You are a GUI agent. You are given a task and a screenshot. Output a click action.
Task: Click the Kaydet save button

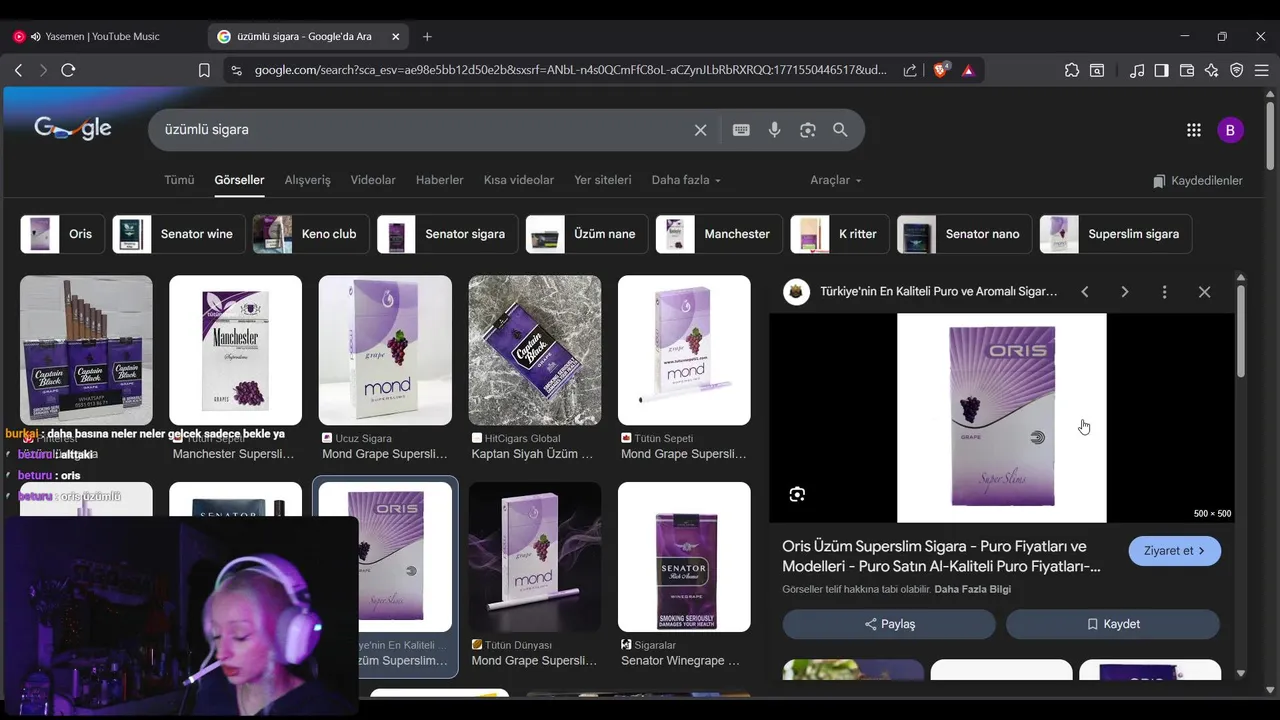[1113, 624]
